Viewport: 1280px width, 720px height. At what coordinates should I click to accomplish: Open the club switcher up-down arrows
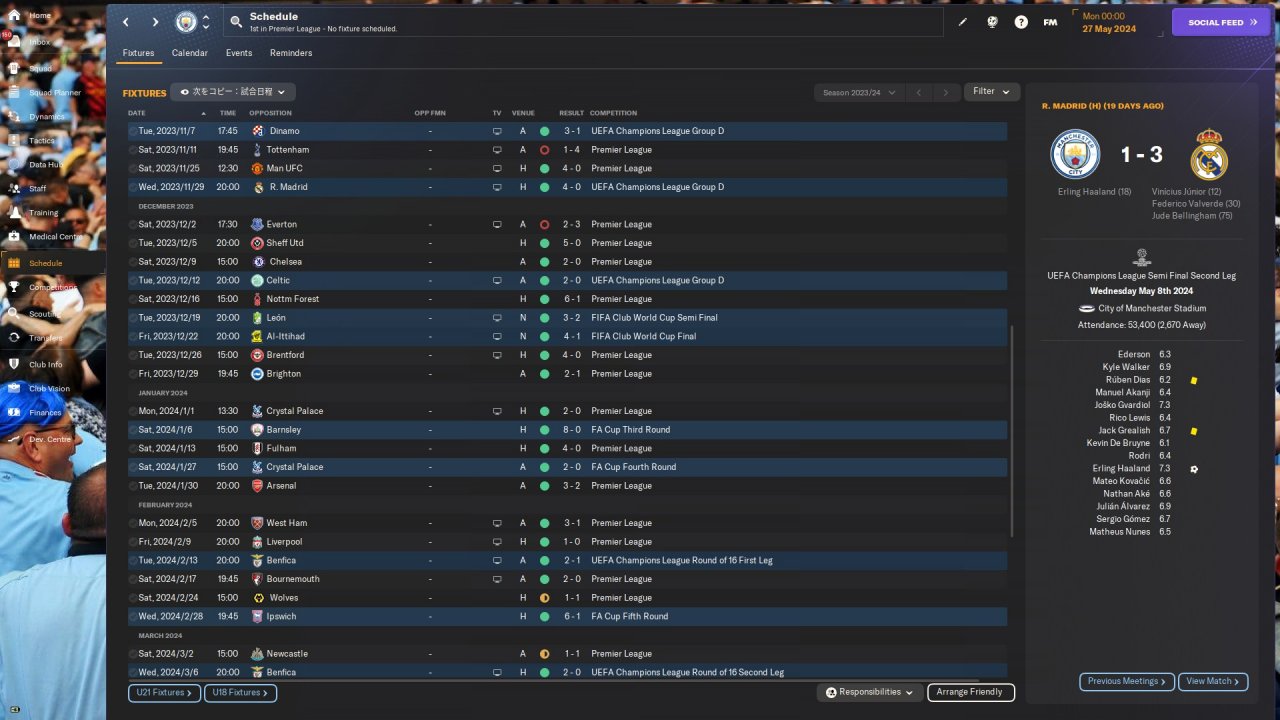click(206, 22)
